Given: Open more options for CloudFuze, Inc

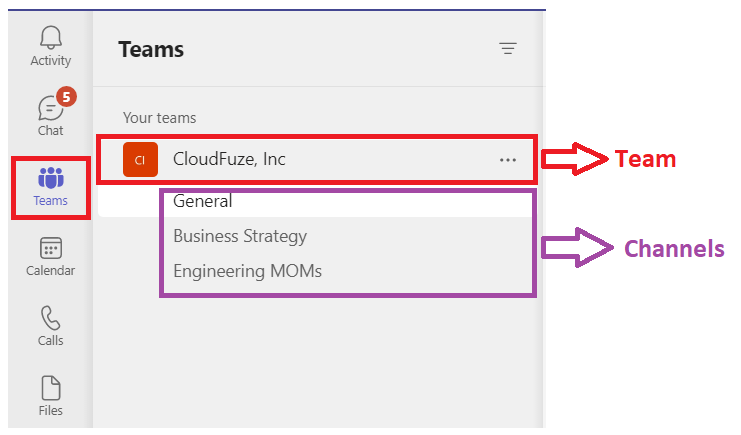Looking at the screenshot, I should click(508, 160).
